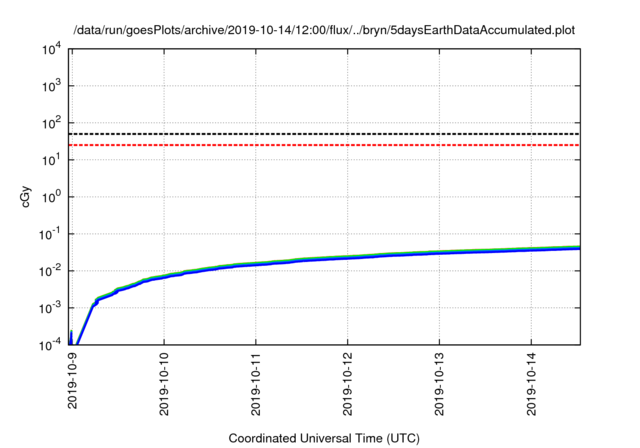This screenshot has height=448, width=640.
Task: Select the 2019-10-12 date tick label
Action: click(347, 384)
